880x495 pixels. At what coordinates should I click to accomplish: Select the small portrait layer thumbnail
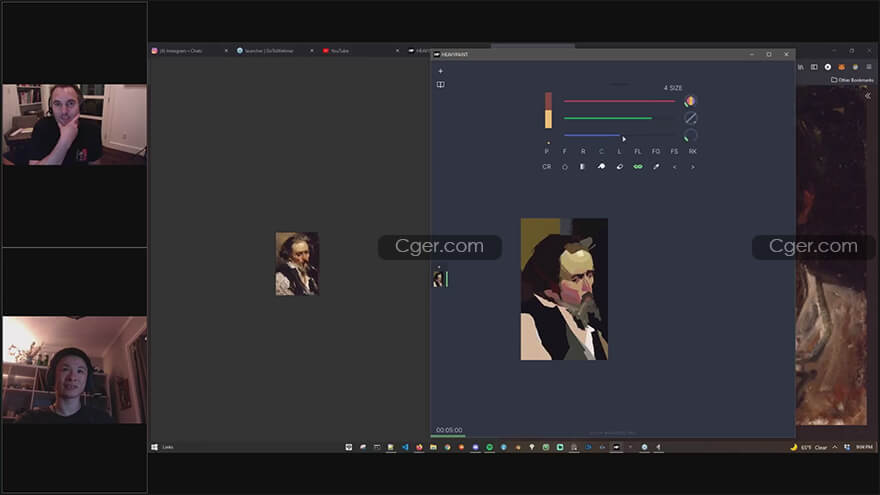tap(438, 279)
